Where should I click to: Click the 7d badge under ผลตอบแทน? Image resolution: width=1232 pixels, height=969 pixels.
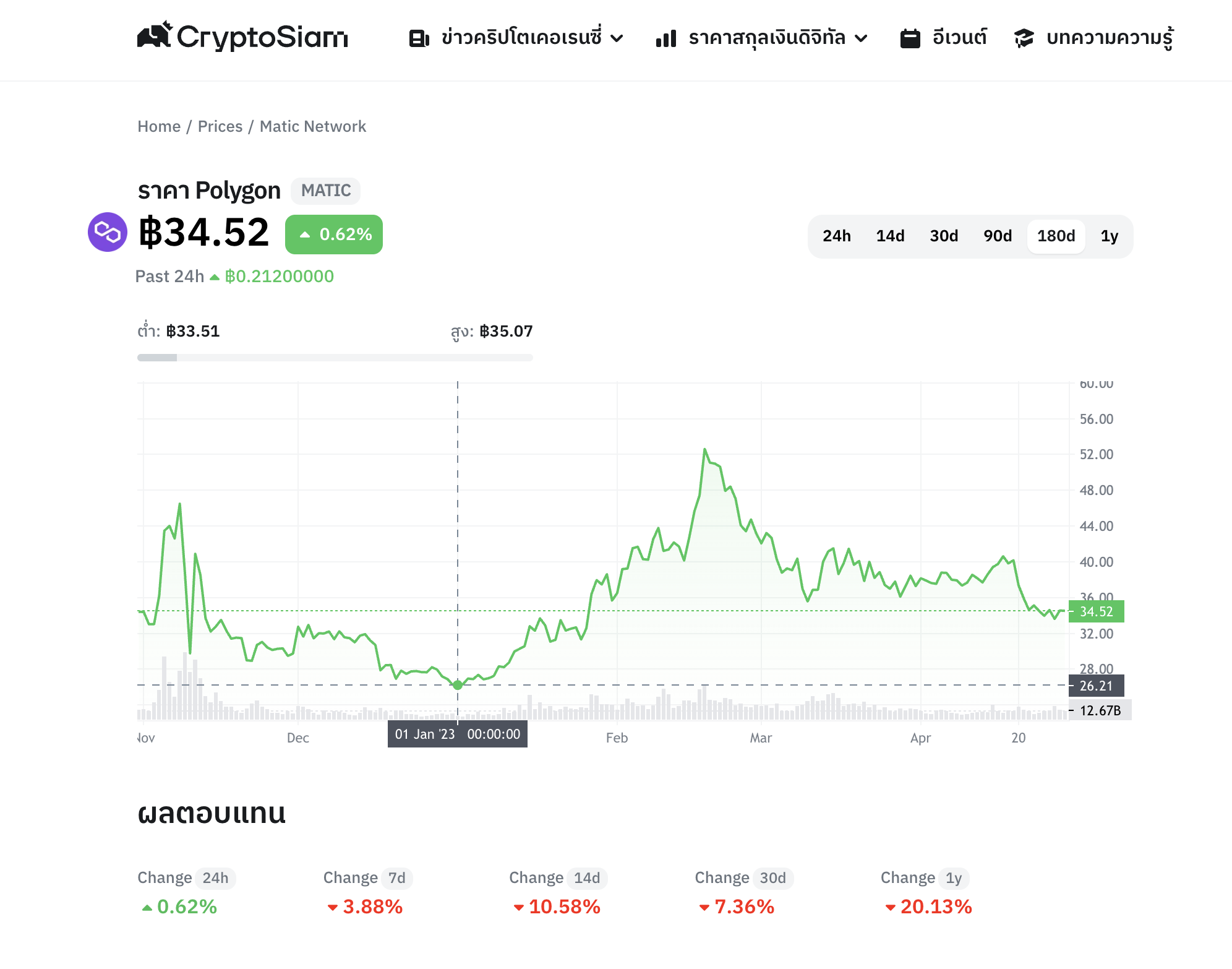click(397, 878)
